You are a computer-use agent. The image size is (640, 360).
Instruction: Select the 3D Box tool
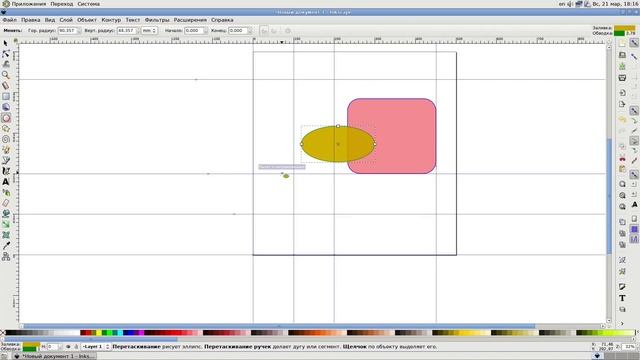6,107
